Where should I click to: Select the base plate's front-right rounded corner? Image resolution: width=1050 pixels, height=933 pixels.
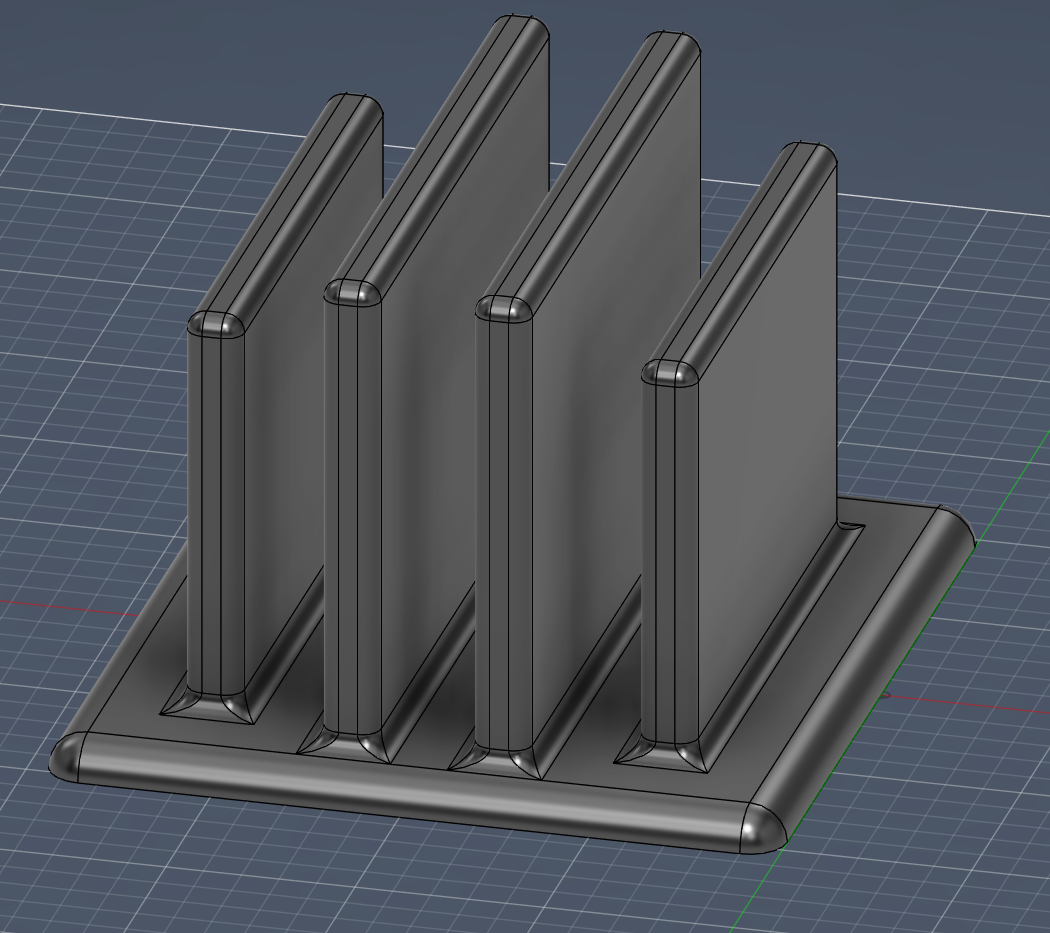(763, 830)
